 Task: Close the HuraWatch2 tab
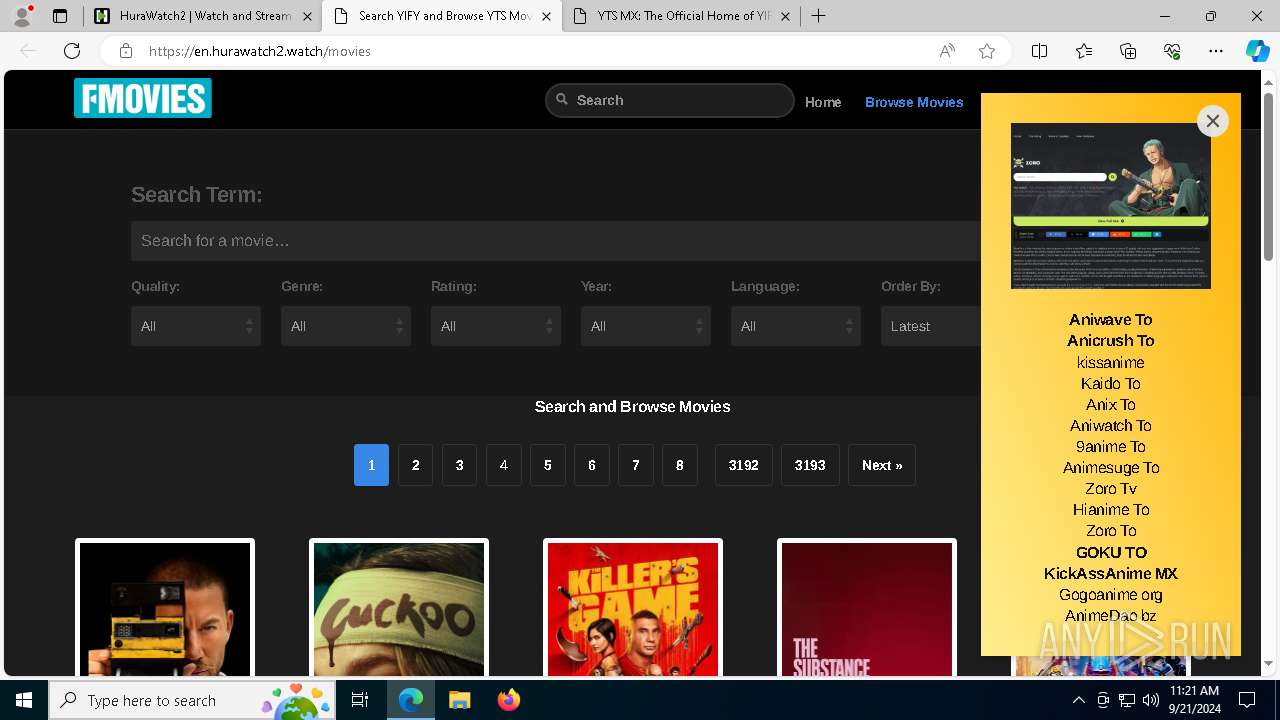pyautogui.click(x=306, y=16)
